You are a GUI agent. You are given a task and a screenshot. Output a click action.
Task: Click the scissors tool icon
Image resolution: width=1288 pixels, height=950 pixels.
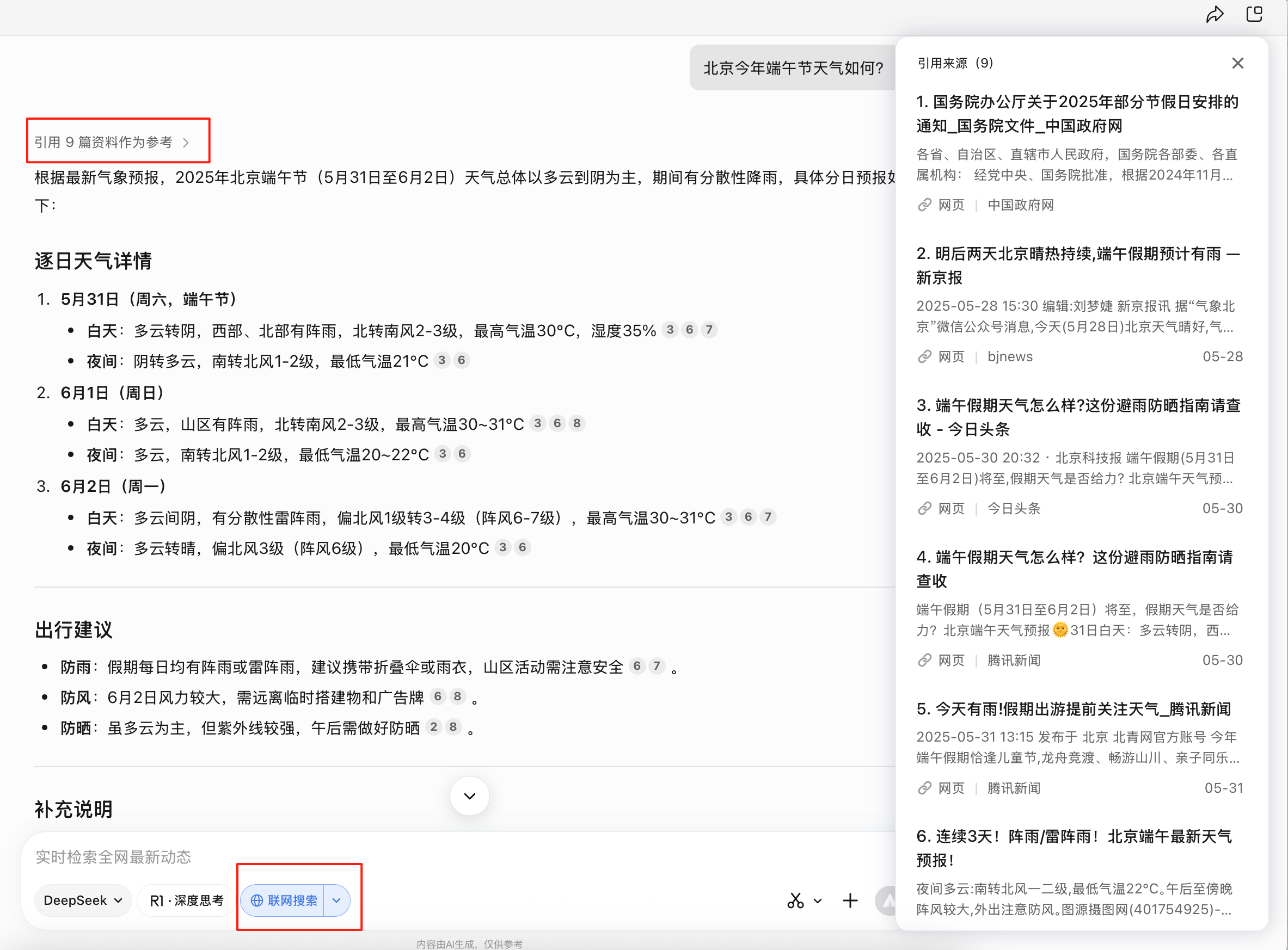(795, 900)
